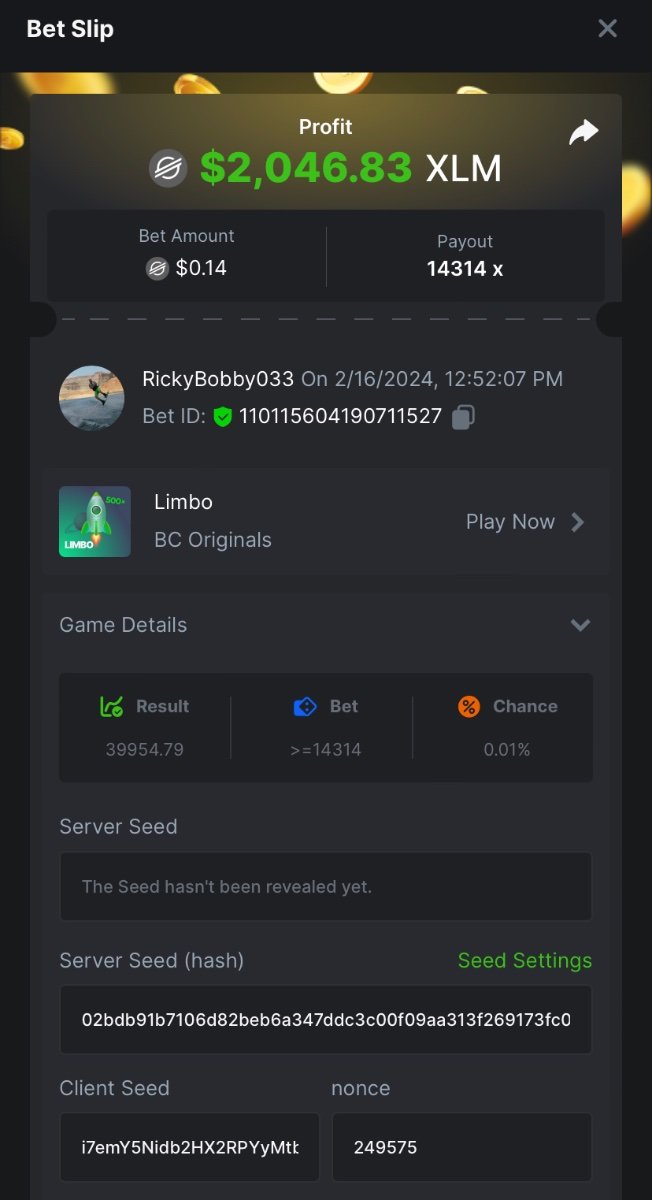Click the Limbo game thumbnail
This screenshot has height=1200, width=652.
95,521
